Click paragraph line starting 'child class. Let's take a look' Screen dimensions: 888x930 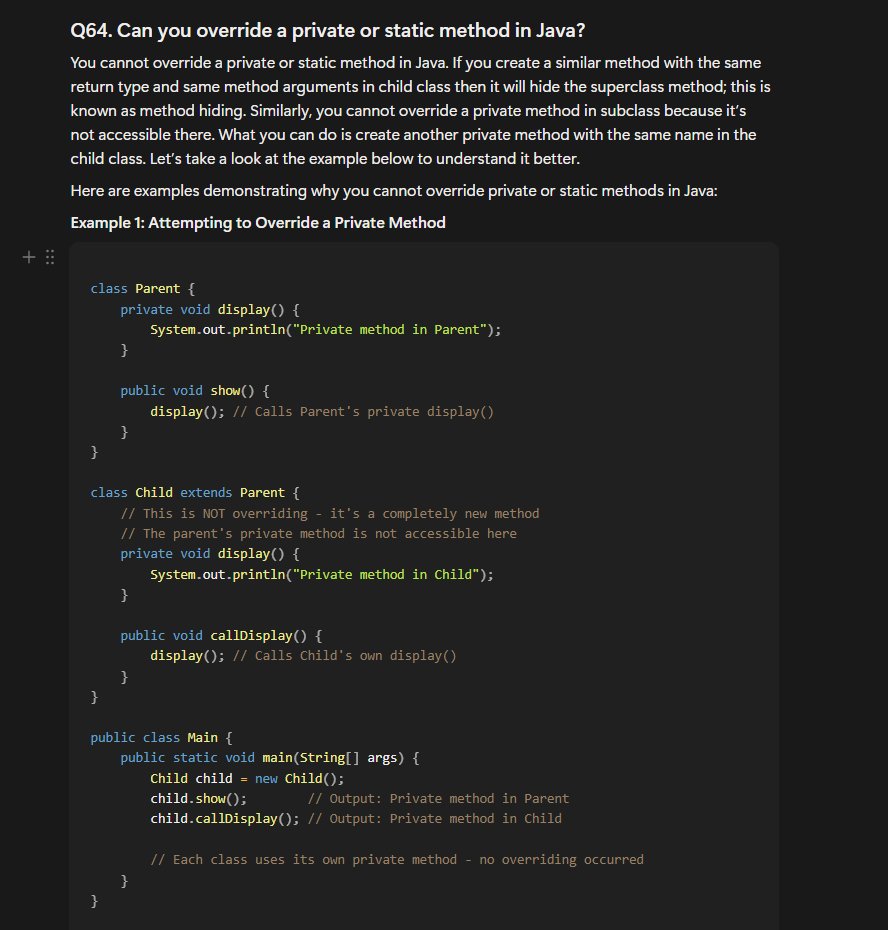[x=325, y=159]
